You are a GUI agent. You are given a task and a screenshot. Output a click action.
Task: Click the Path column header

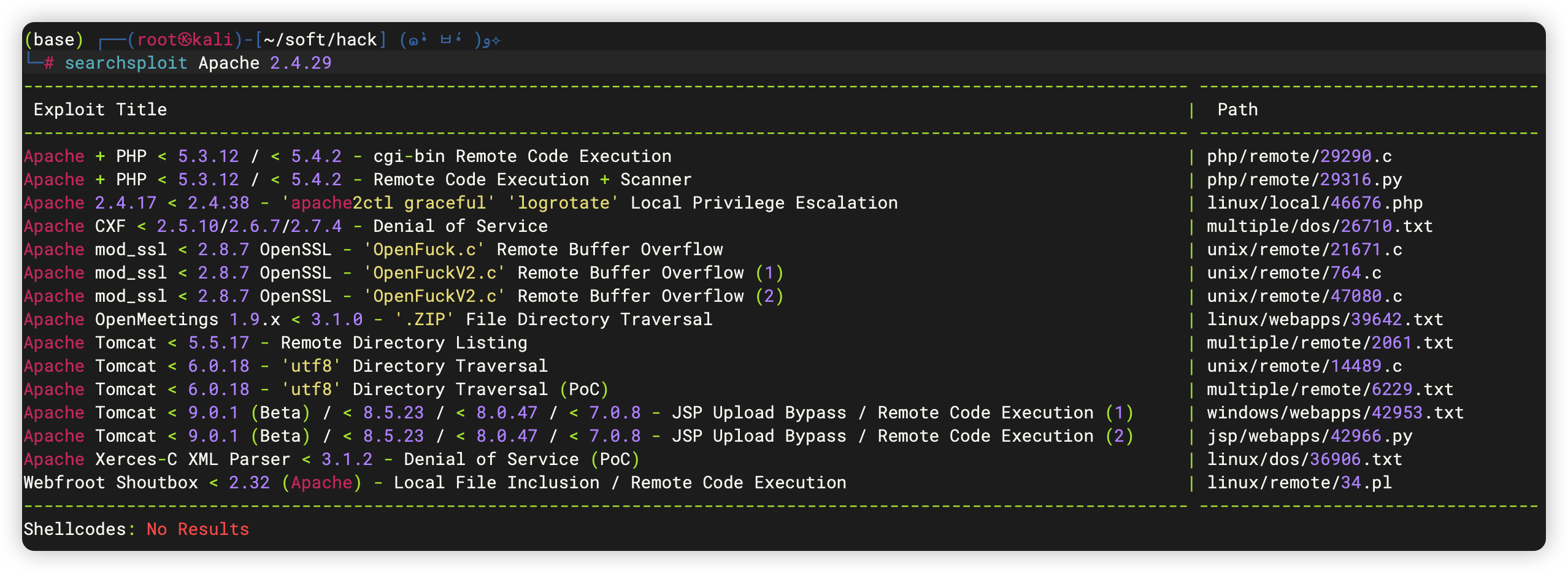coord(1237,110)
